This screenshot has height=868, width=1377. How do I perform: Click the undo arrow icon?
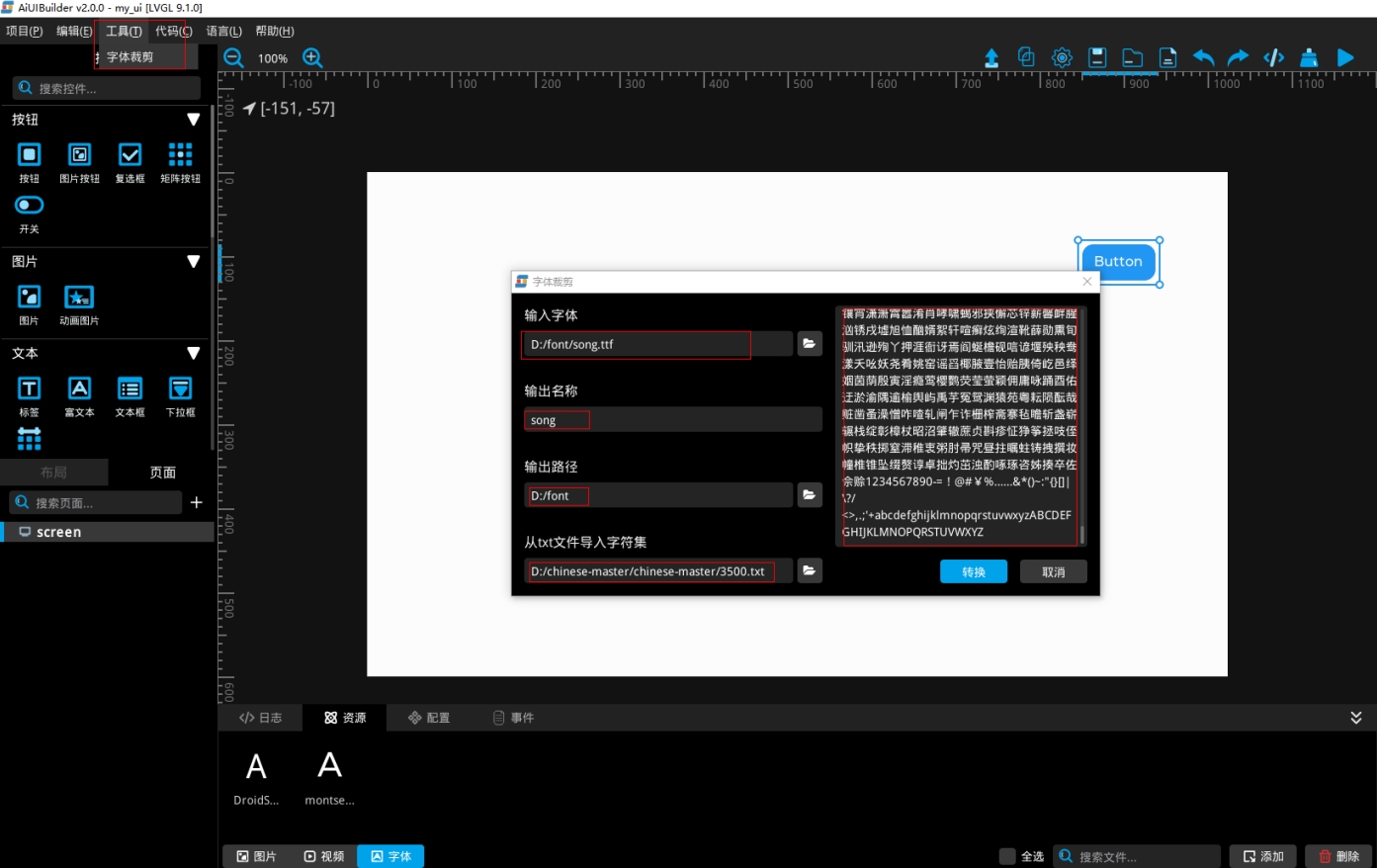pos(1203,58)
